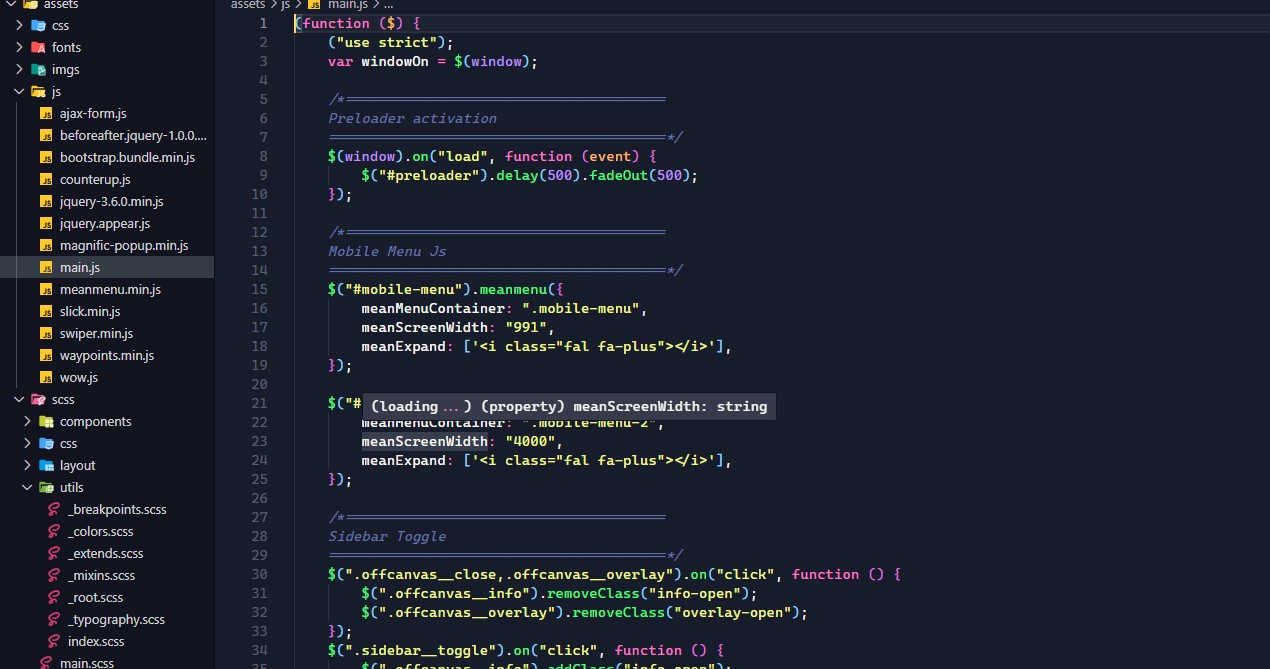Click the Sass icon beside _colors.scss

[54, 531]
